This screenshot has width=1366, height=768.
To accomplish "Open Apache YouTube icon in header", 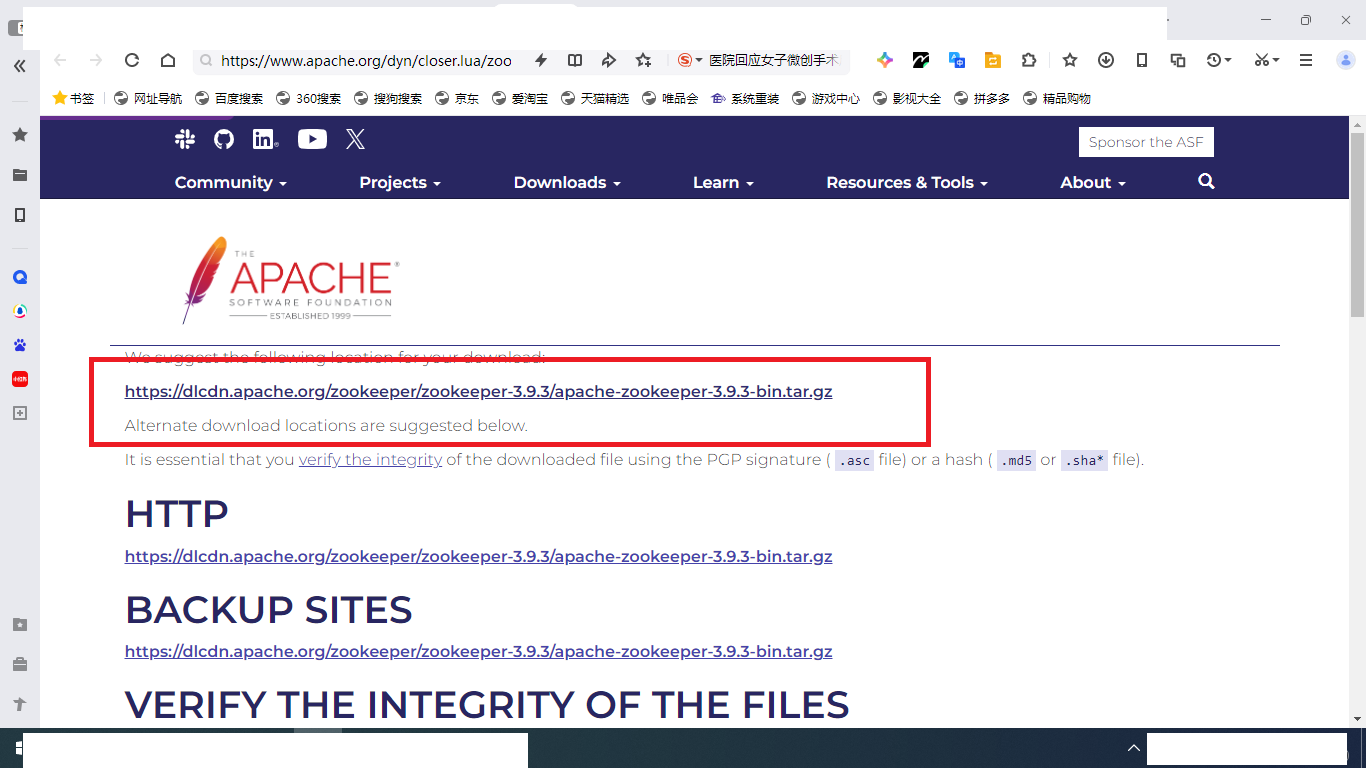I will 312,139.
